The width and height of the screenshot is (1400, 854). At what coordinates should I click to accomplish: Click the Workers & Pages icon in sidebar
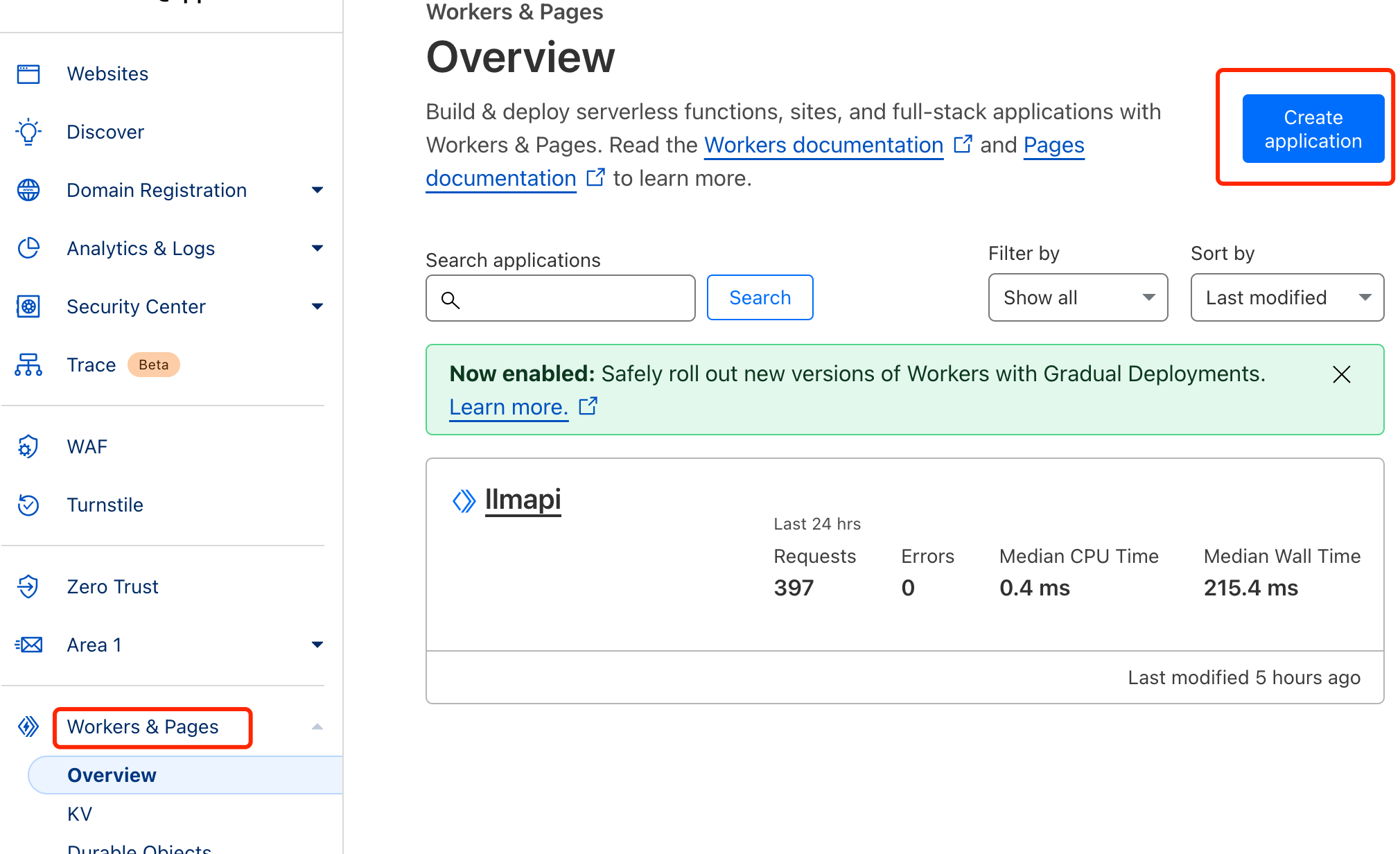(x=27, y=727)
